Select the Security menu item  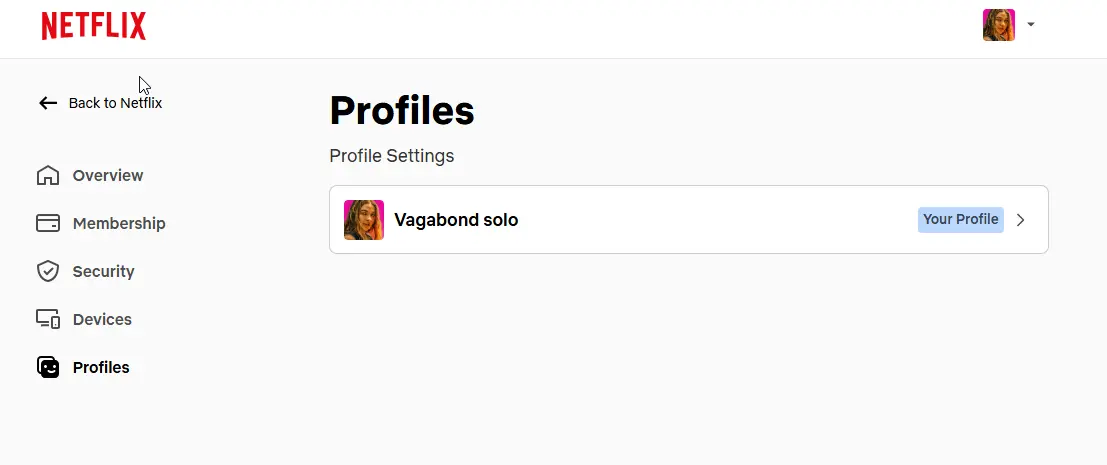click(104, 271)
